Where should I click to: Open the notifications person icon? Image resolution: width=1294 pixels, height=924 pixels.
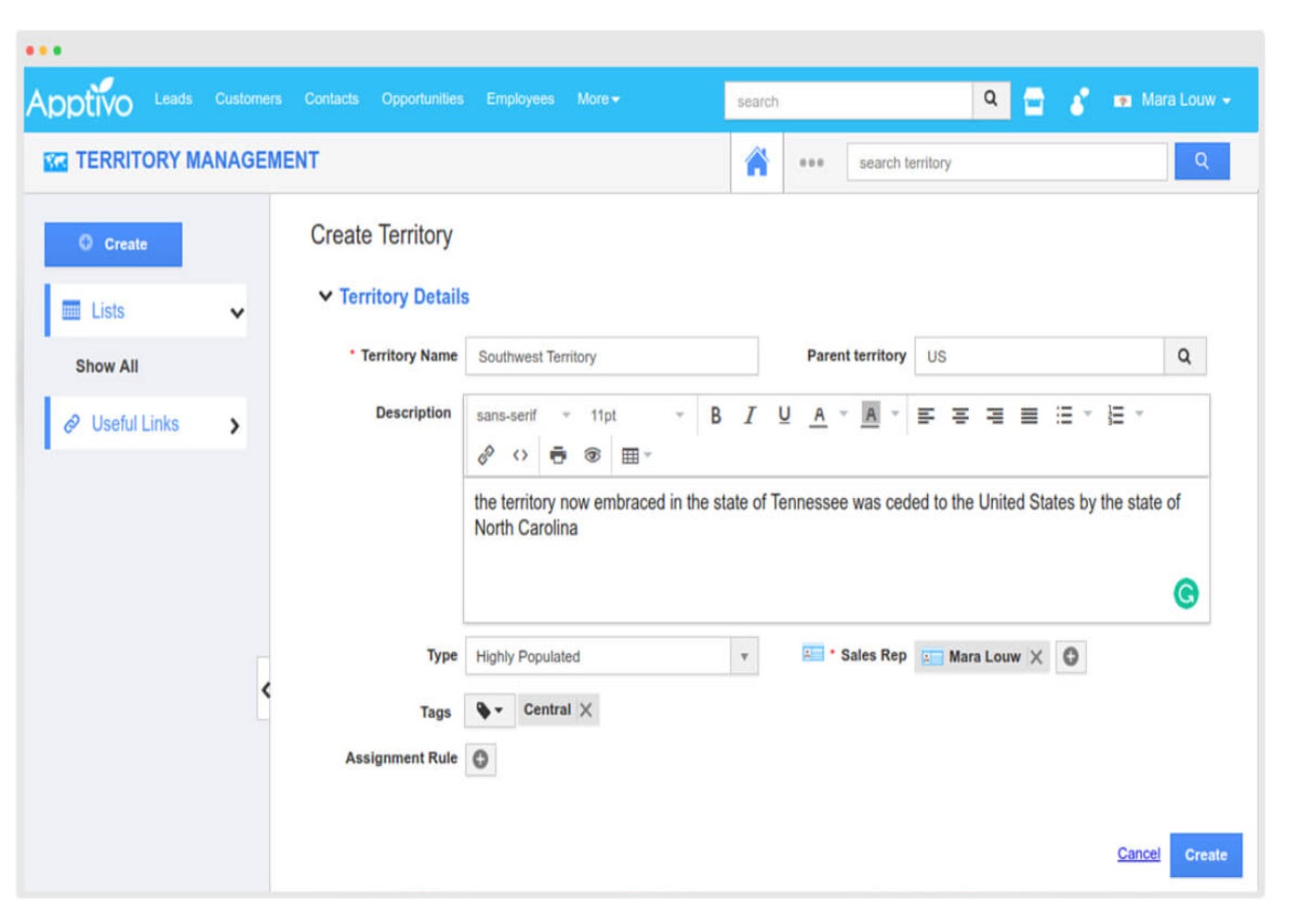point(1078,101)
